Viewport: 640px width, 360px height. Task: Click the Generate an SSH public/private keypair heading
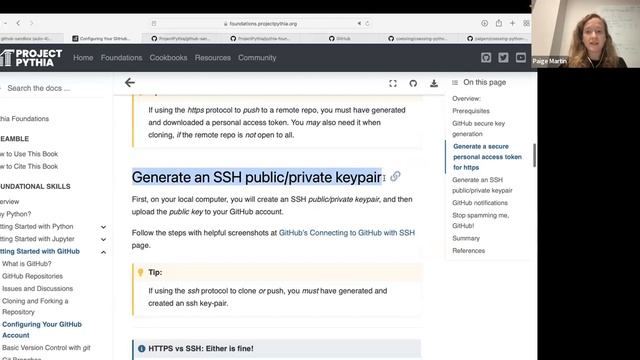tap(256, 177)
